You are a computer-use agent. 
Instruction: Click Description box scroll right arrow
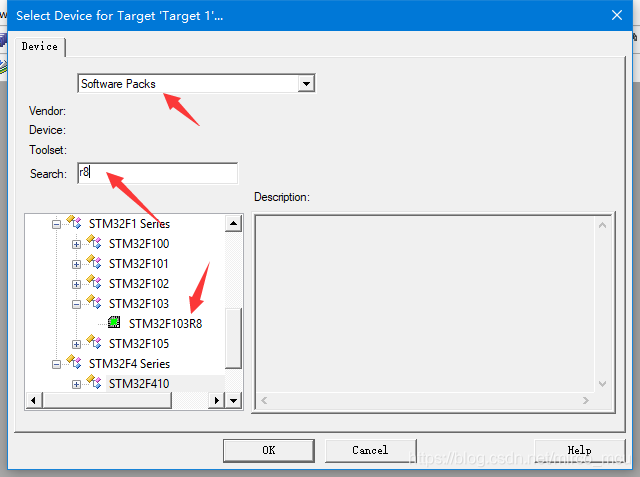pyautogui.click(x=586, y=400)
